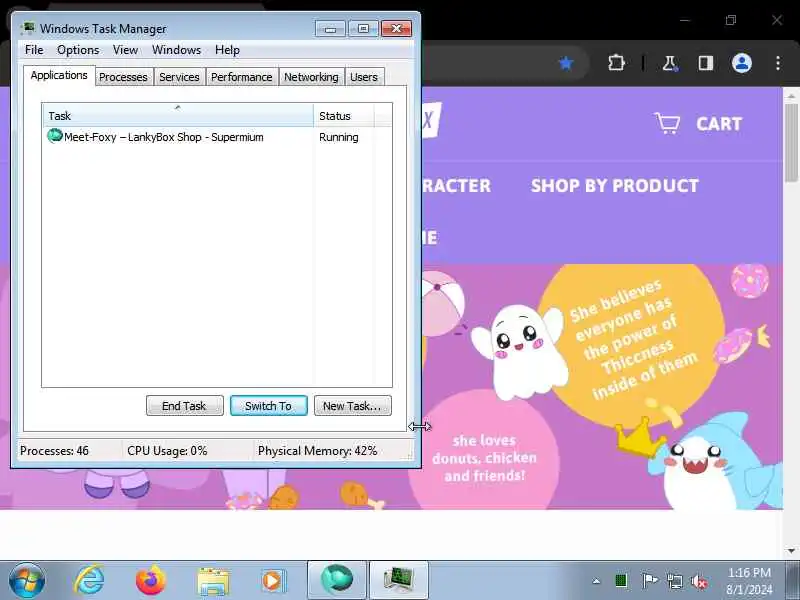Screen dimensions: 800x600
Task: Open the Windows menu
Action: coord(177,50)
